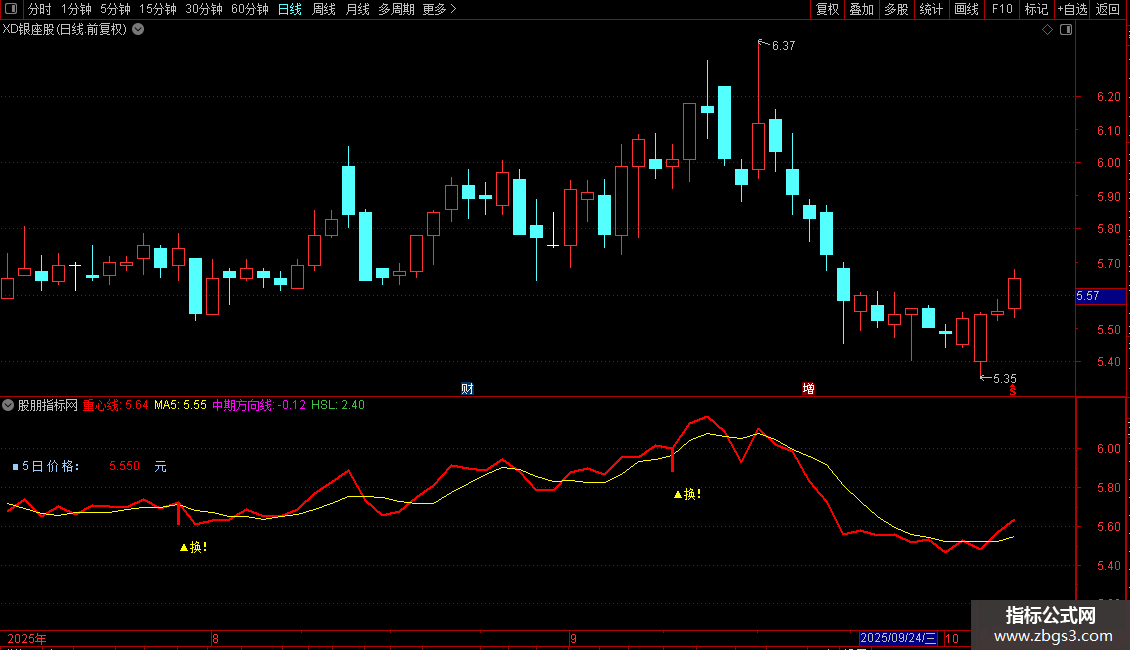
Task: Select the 1分钟 period
Action: point(76,9)
